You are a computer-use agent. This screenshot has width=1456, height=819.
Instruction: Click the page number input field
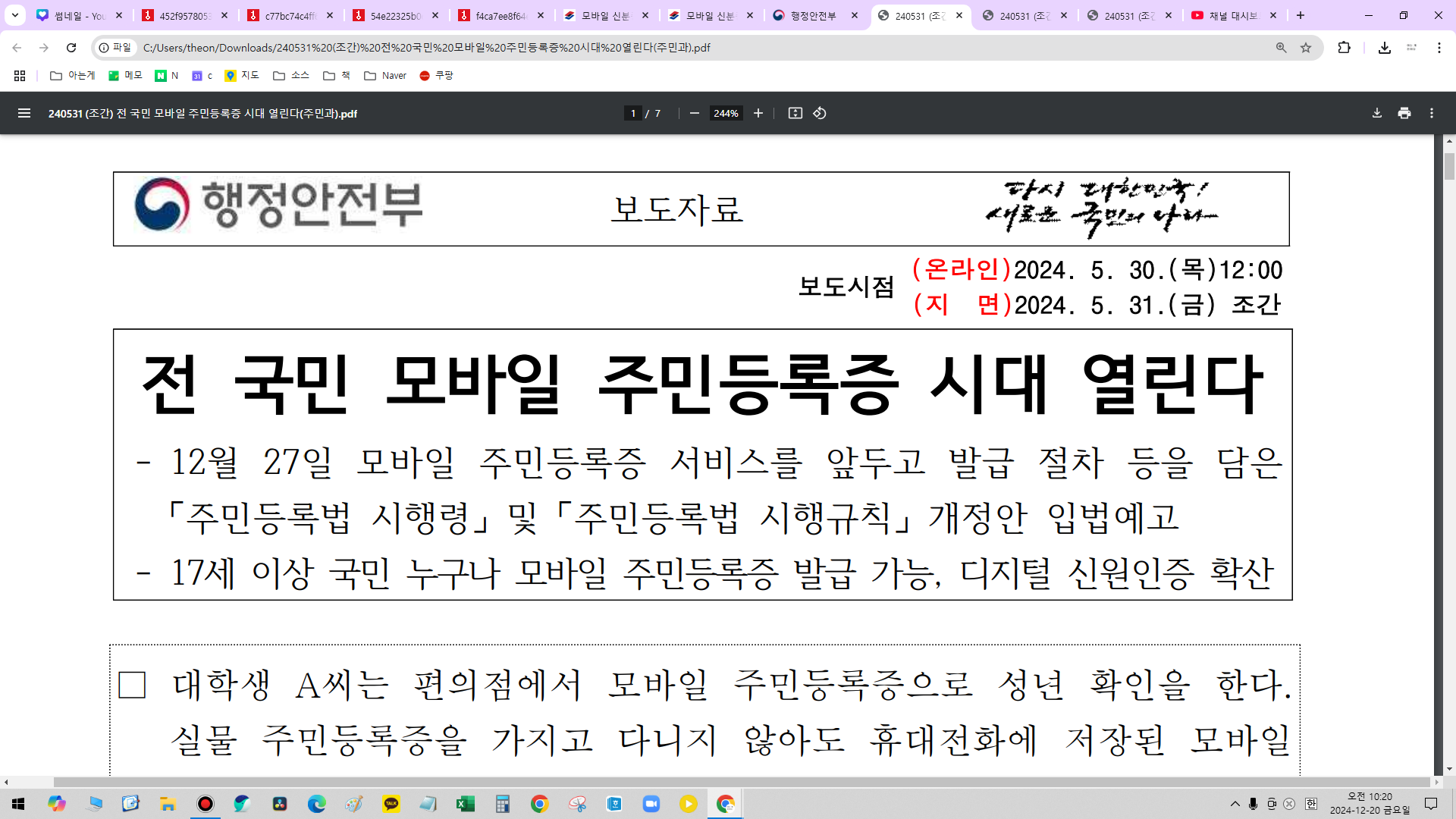pyautogui.click(x=633, y=113)
